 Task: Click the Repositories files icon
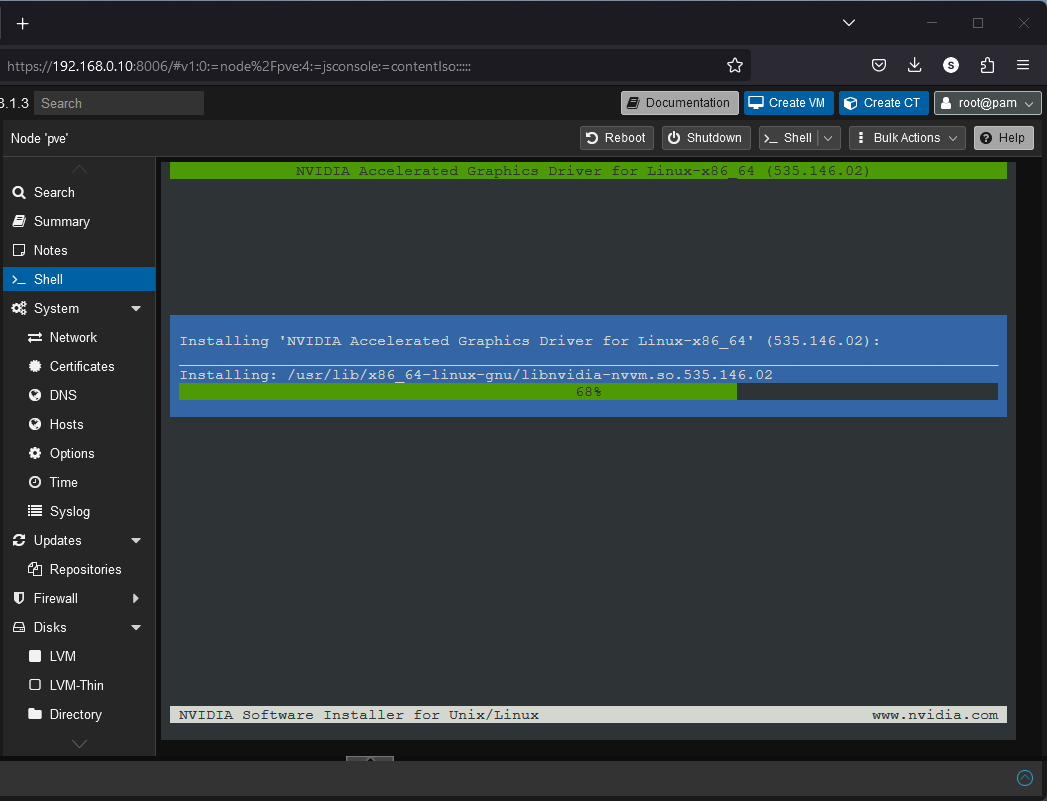pyautogui.click(x=35, y=569)
